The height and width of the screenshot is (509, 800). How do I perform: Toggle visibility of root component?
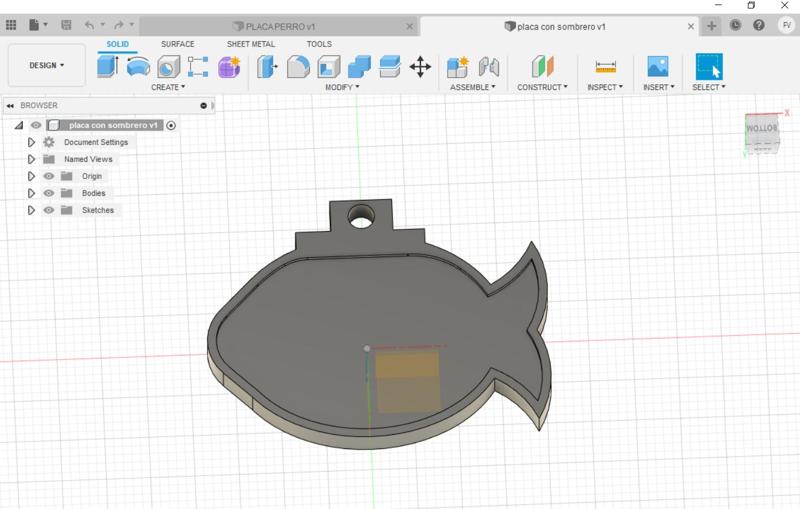(36, 125)
